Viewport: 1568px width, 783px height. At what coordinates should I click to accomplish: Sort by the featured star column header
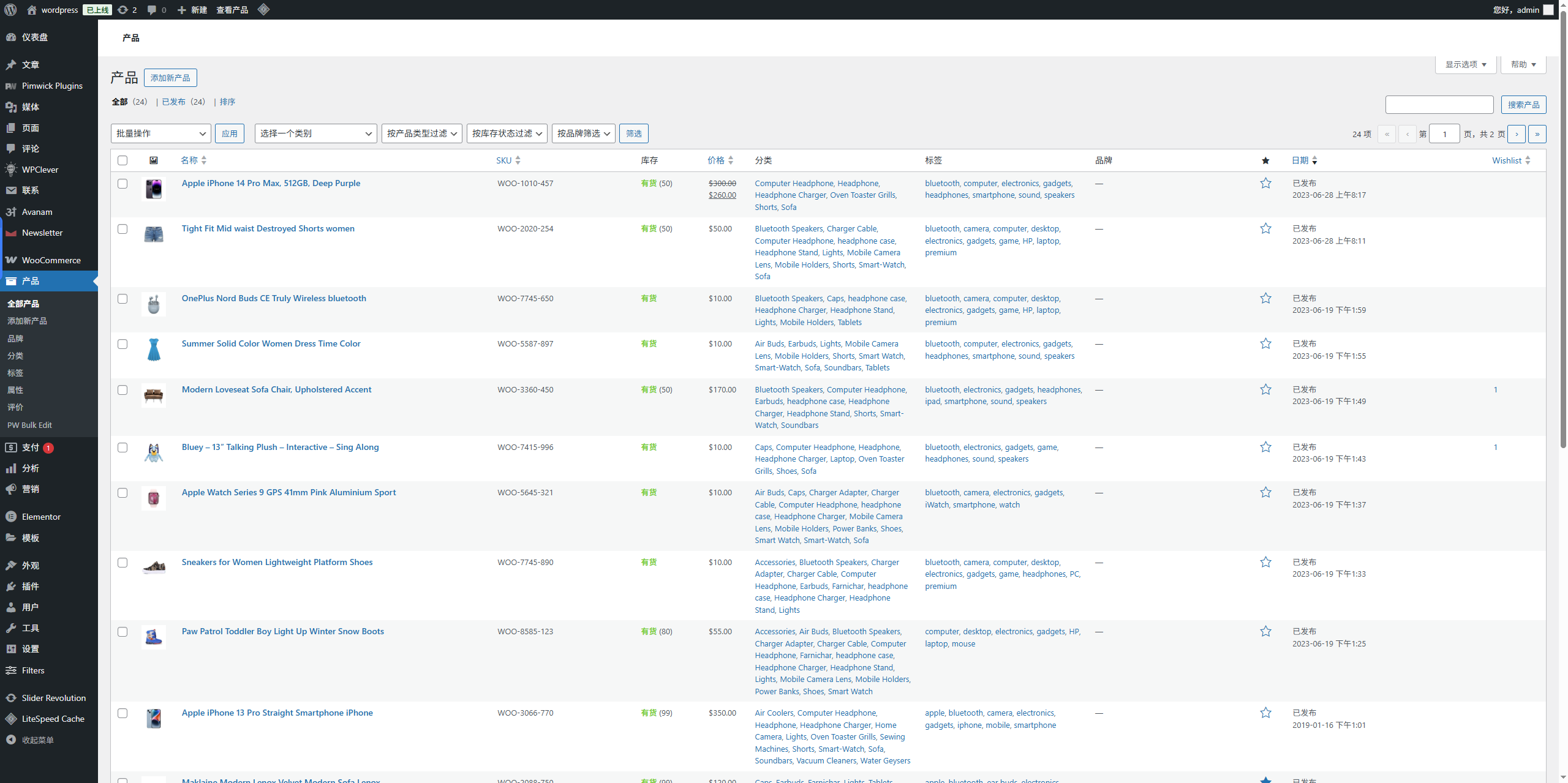pos(1265,160)
